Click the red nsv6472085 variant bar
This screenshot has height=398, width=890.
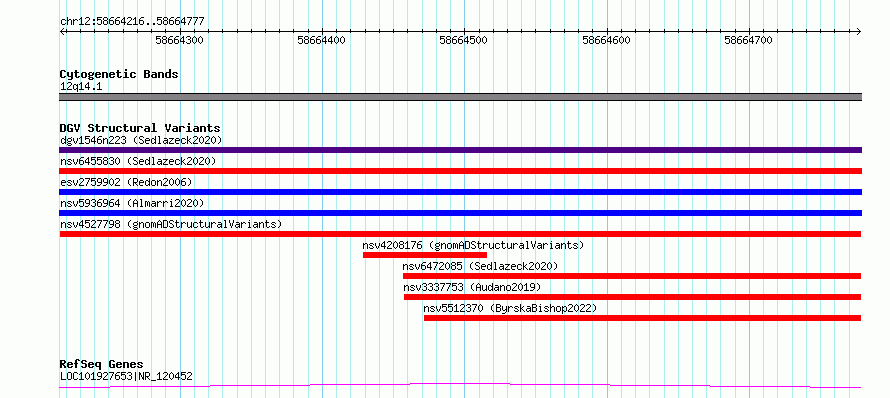[632, 276]
